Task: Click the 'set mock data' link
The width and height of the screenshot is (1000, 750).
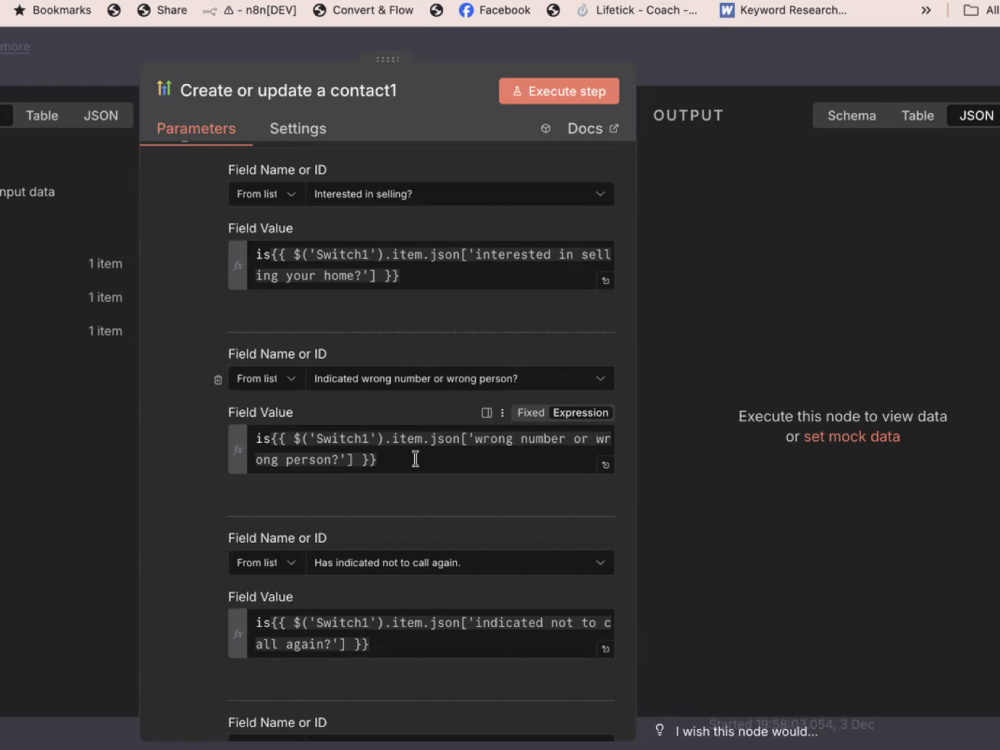Action: [851, 437]
